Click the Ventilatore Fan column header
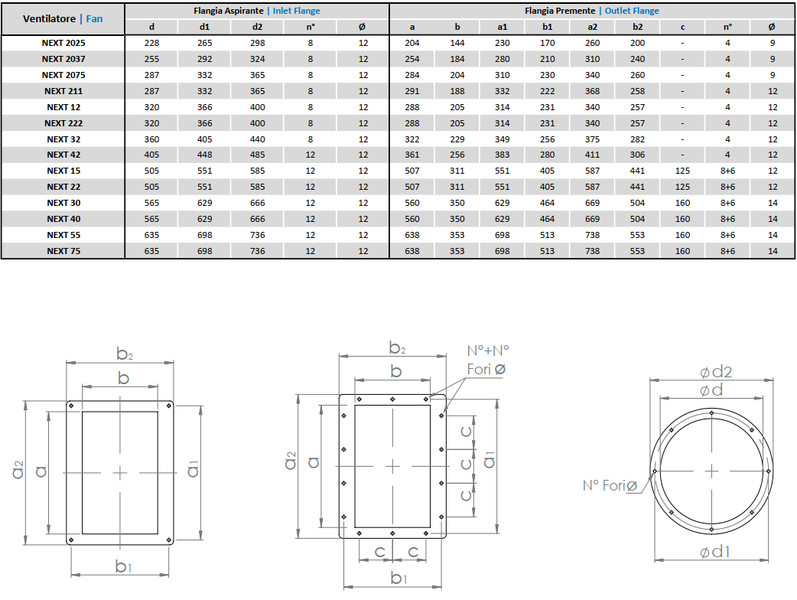Screen dimensions: 797x600 63,18
